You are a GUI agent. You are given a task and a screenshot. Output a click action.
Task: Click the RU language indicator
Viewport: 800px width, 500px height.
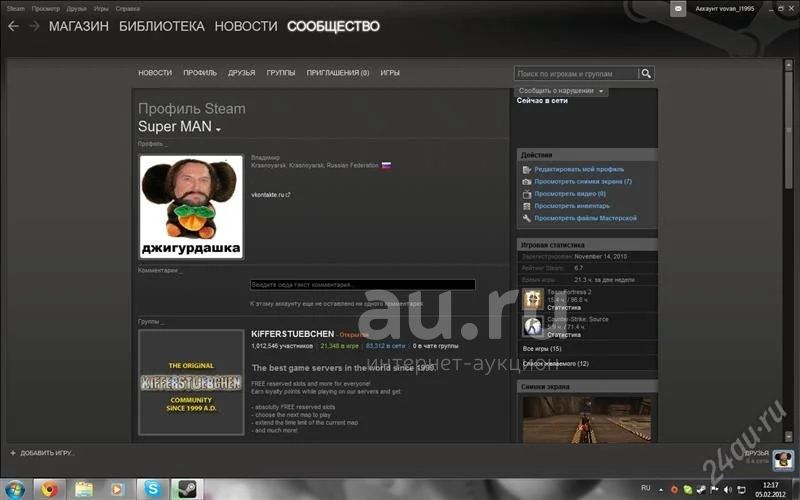645,488
